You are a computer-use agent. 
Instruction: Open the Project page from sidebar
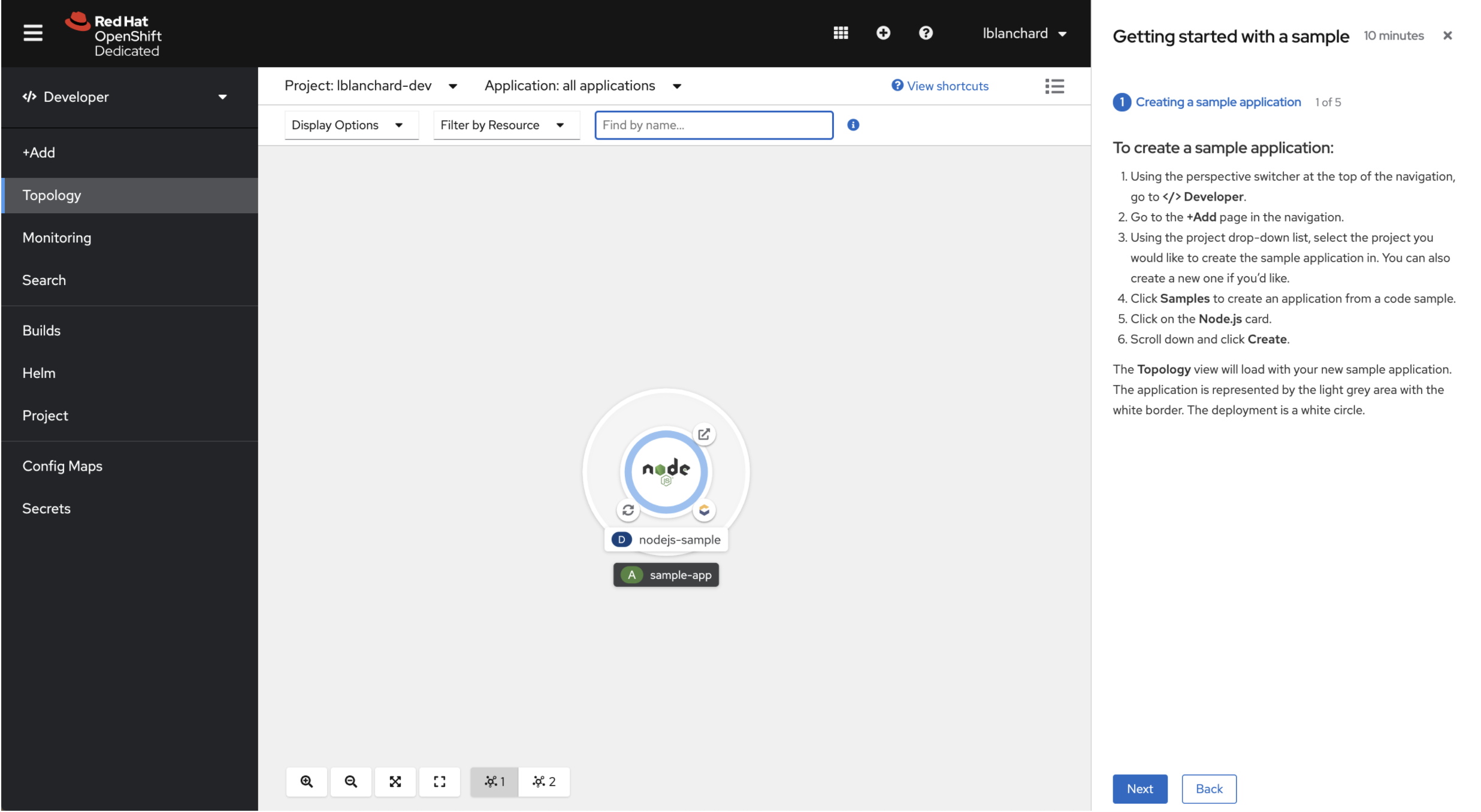pos(129,416)
